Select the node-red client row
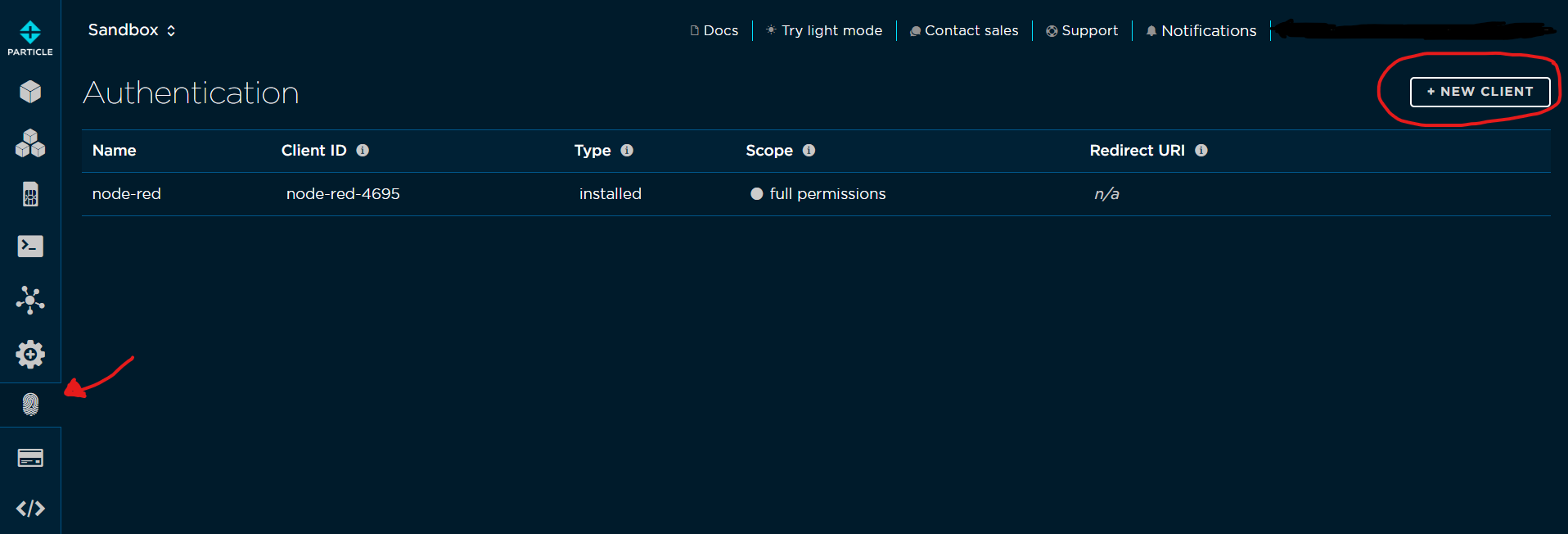Screen dimensions: 1568x534 127,194
